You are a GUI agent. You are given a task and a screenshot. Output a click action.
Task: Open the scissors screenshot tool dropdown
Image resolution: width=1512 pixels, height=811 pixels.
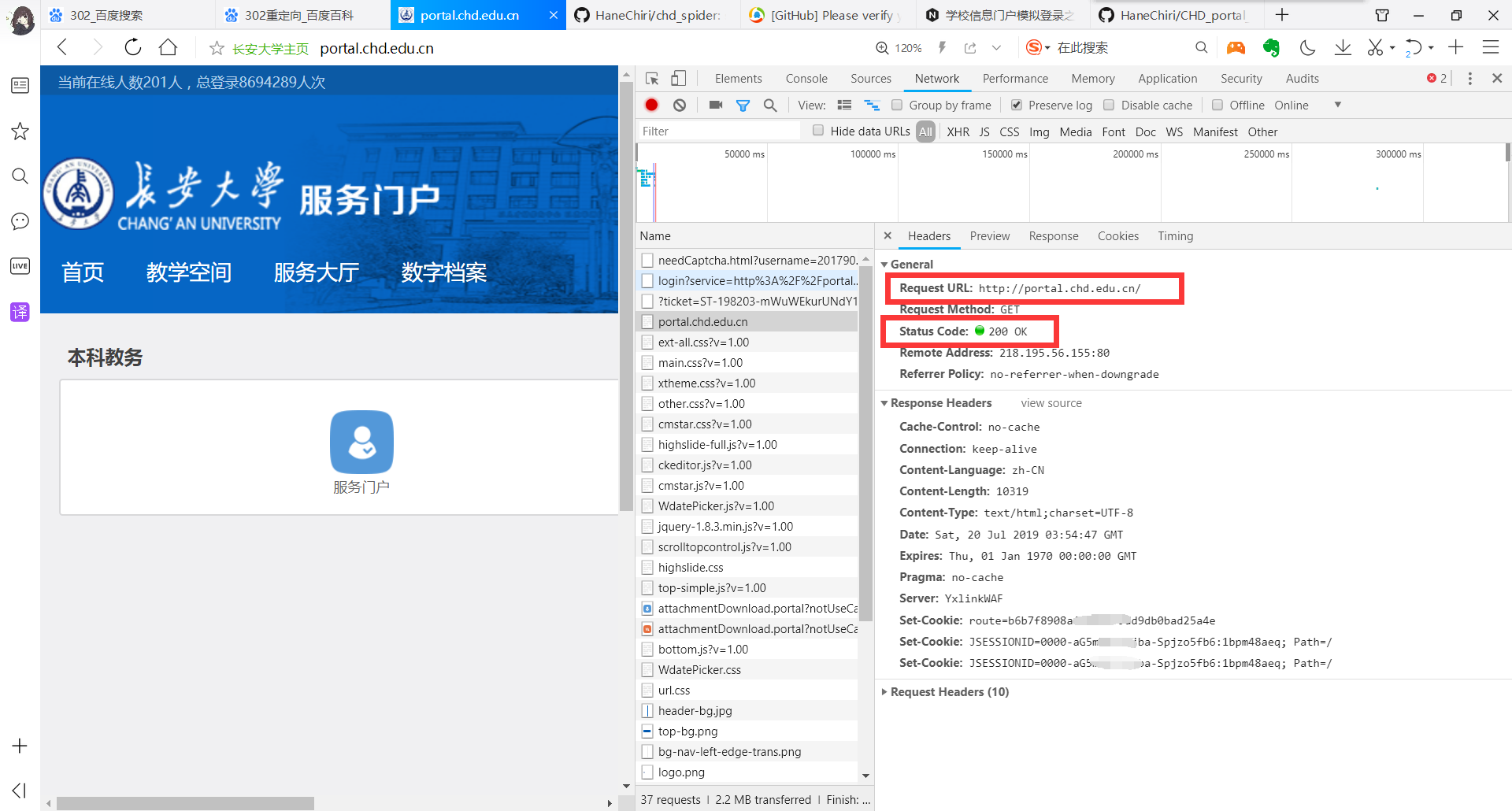[x=1392, y=48]
